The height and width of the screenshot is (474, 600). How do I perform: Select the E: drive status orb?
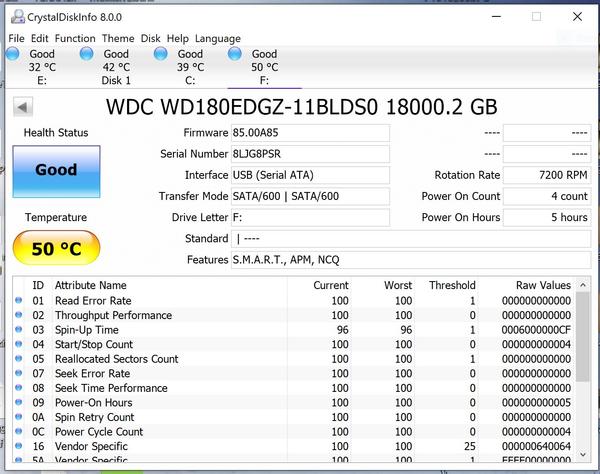point(12,54)
